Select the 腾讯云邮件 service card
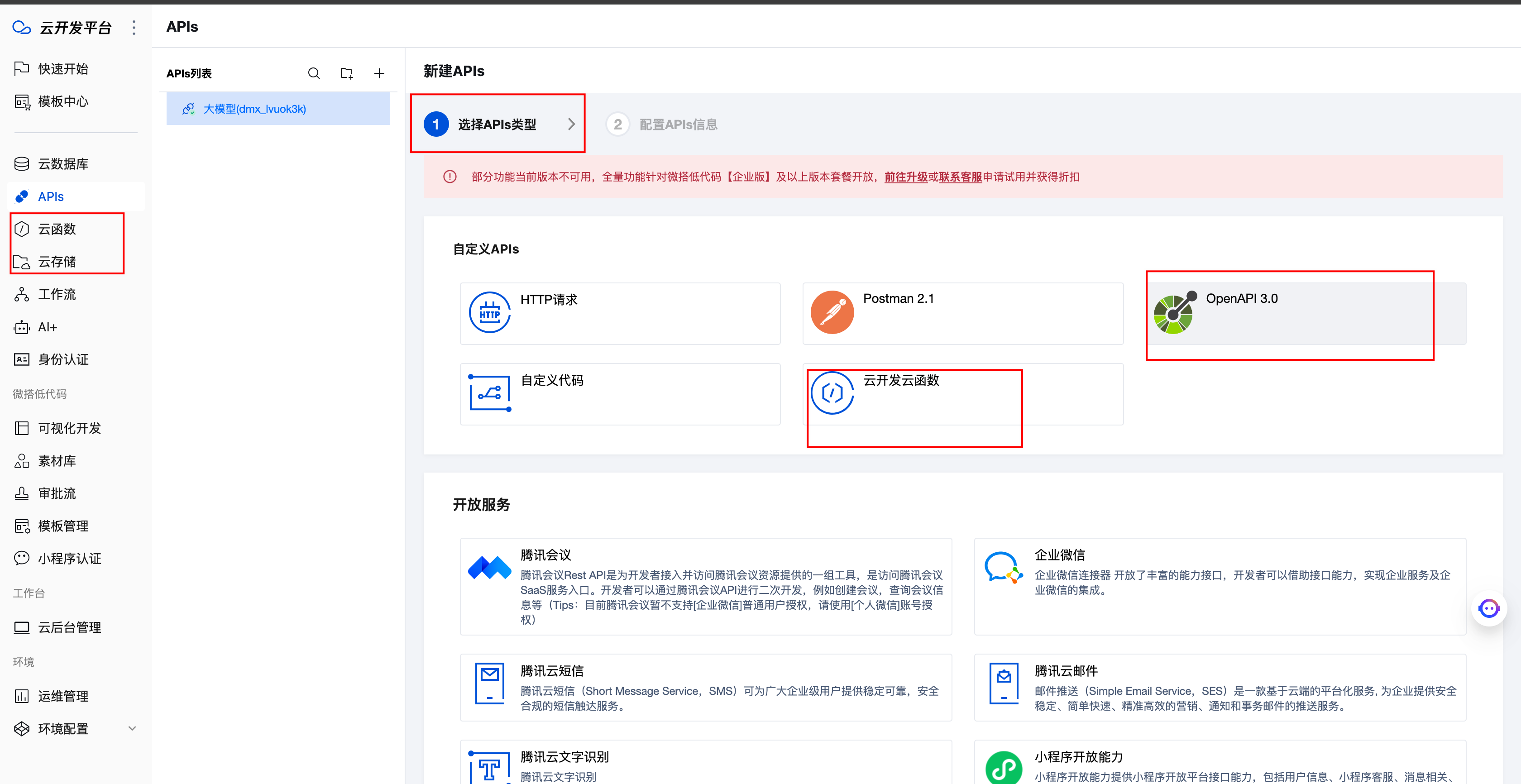 click(1220, 687)
